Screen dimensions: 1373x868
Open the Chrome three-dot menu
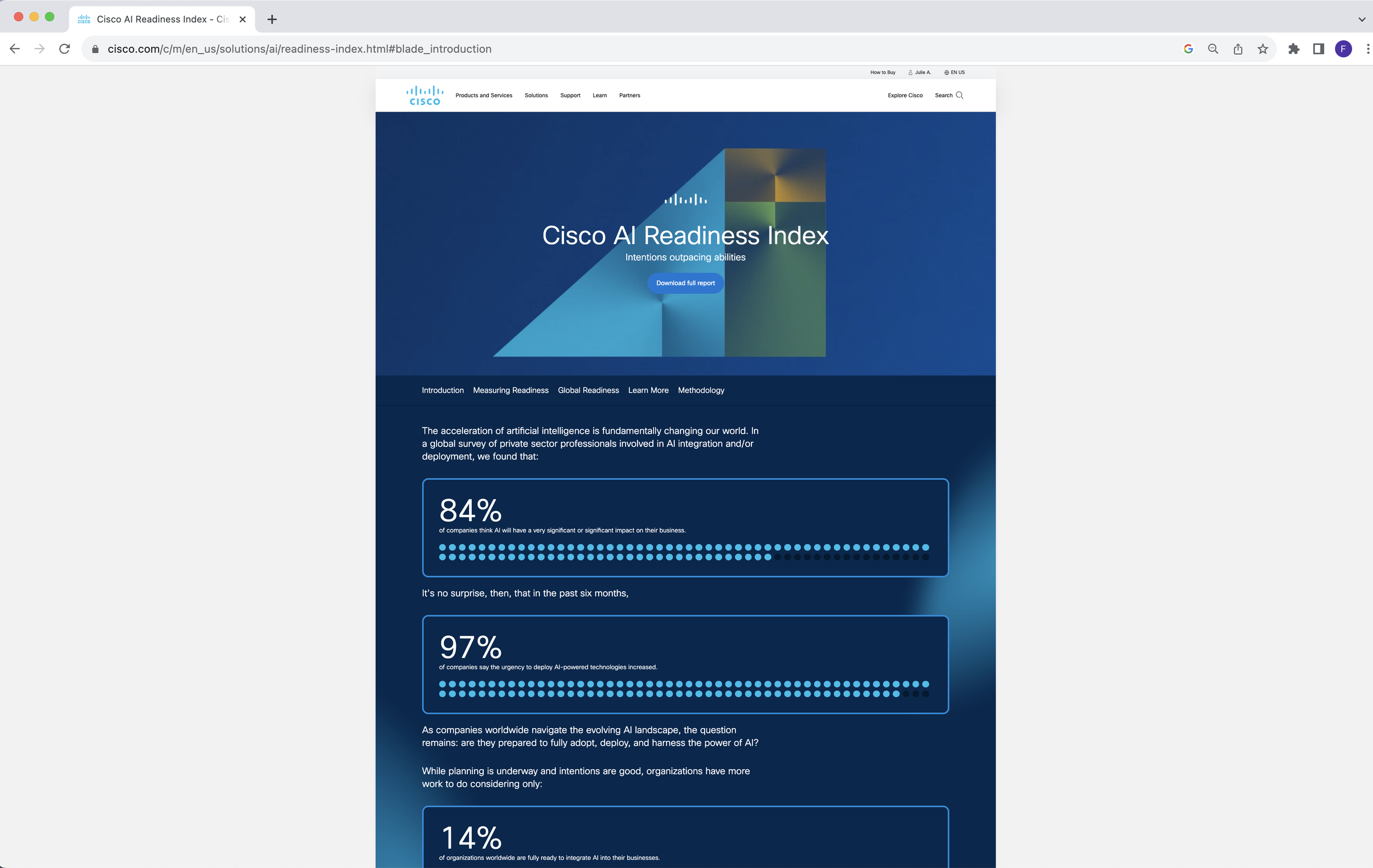pos(1368,49)
